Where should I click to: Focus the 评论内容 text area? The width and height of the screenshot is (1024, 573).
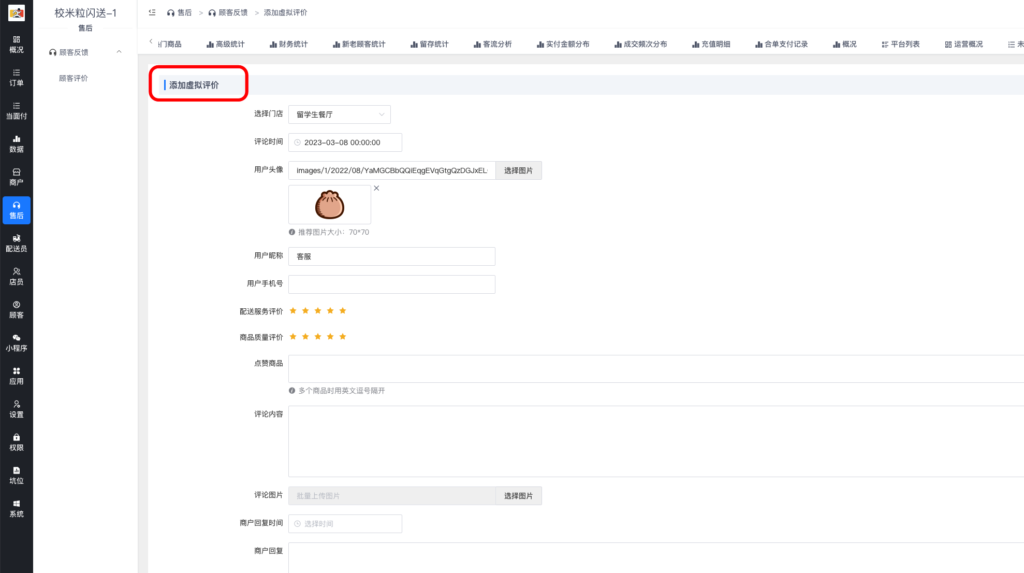[656, 442]
